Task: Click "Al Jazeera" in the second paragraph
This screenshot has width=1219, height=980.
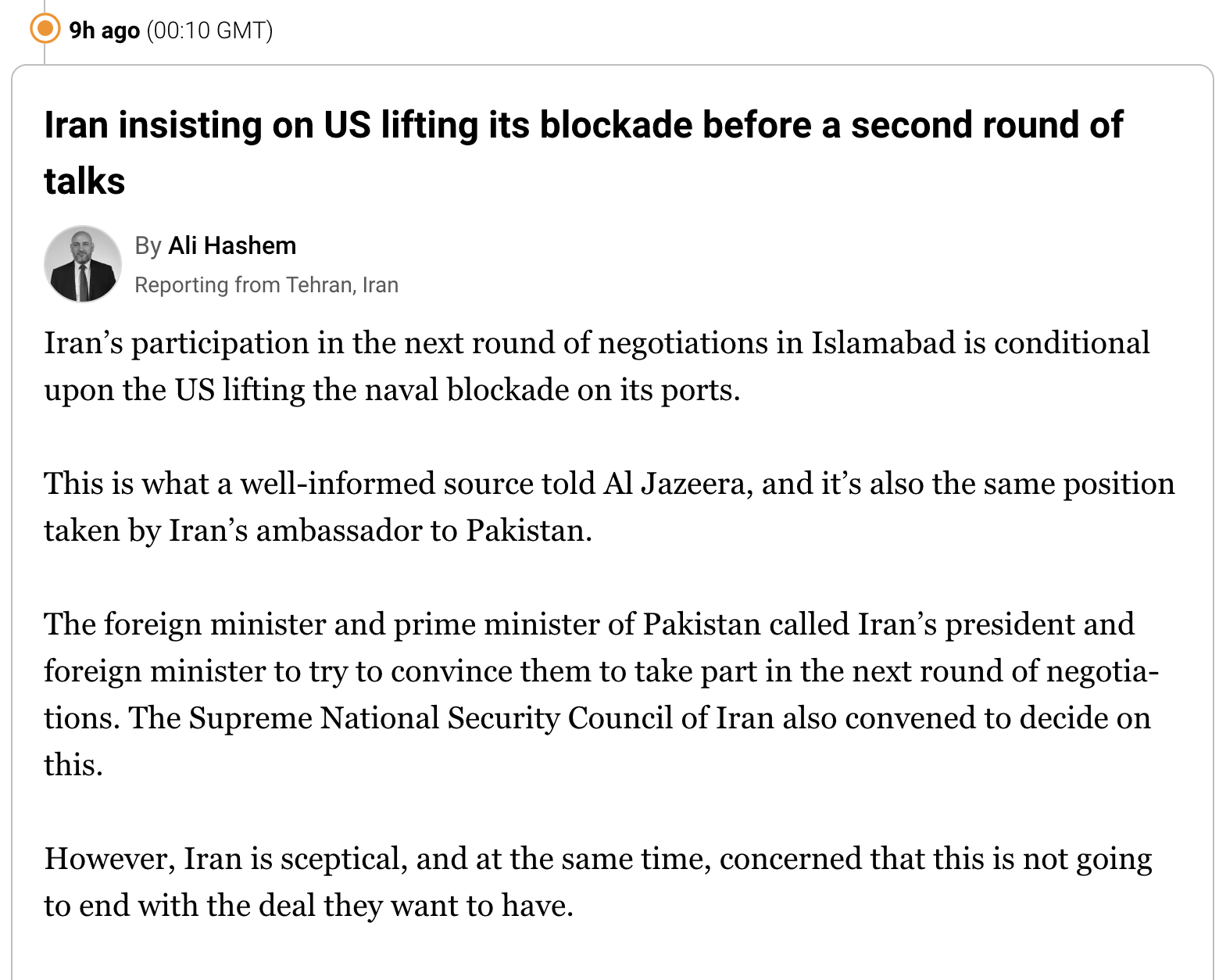Action: click(677, 484)
